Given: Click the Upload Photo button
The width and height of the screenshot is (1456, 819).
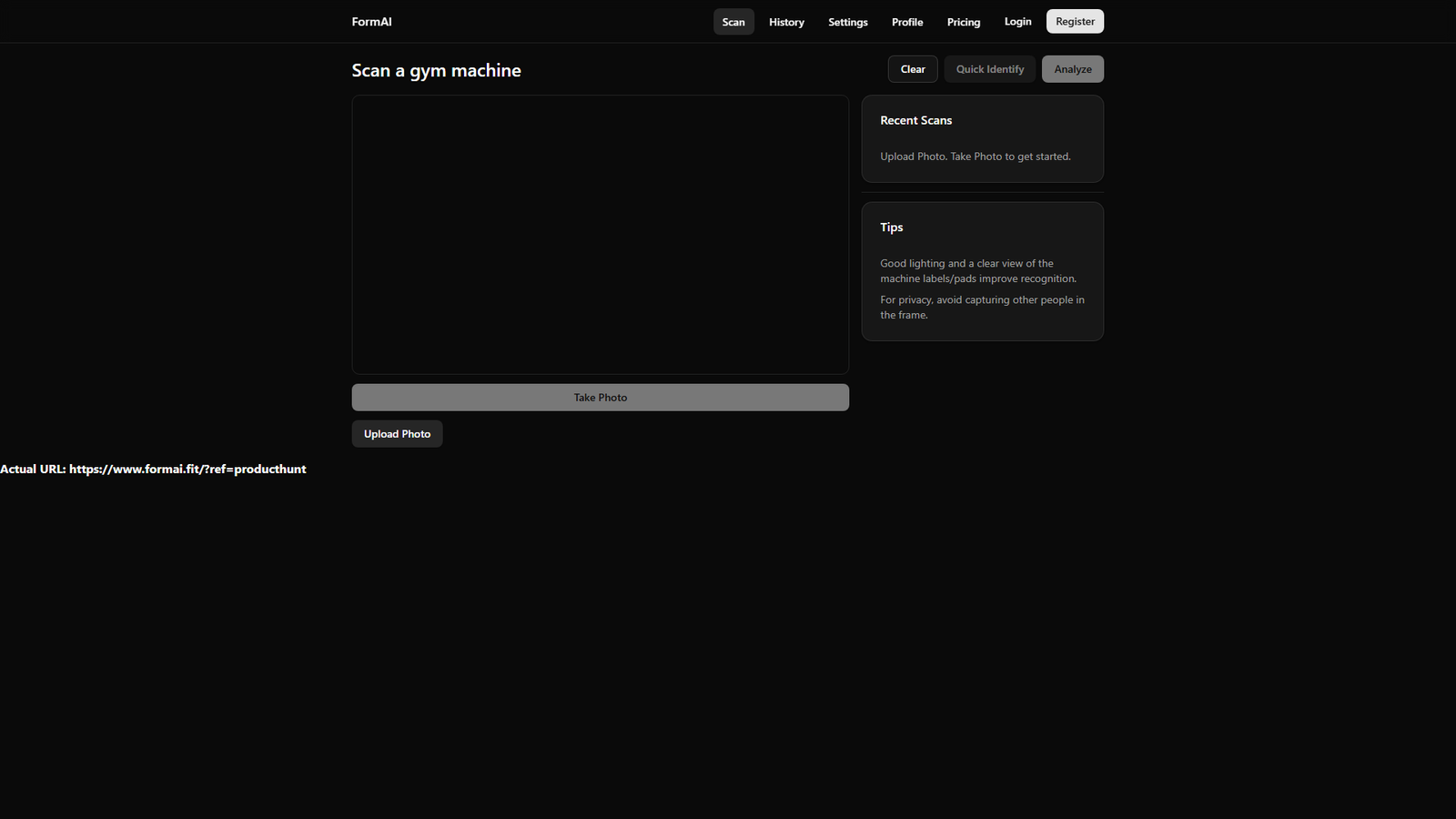Looking at the screenshot, I should pyautogui.click(x=397, y=433).
